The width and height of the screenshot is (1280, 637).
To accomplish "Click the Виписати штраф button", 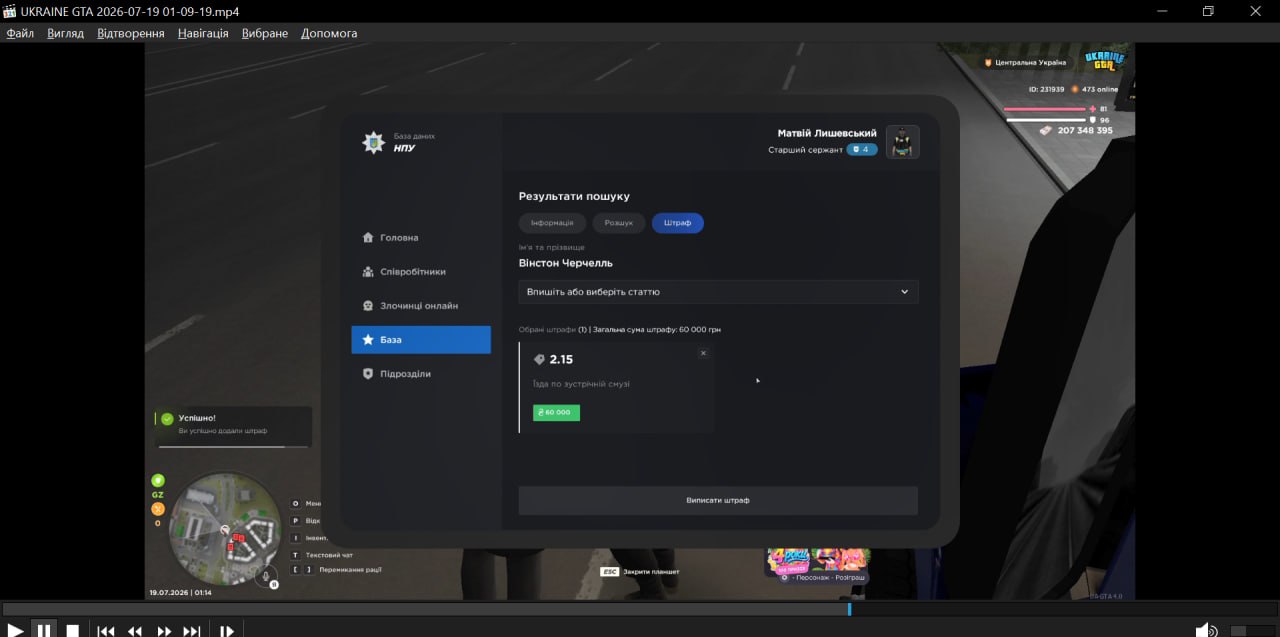I will (718, 500).
